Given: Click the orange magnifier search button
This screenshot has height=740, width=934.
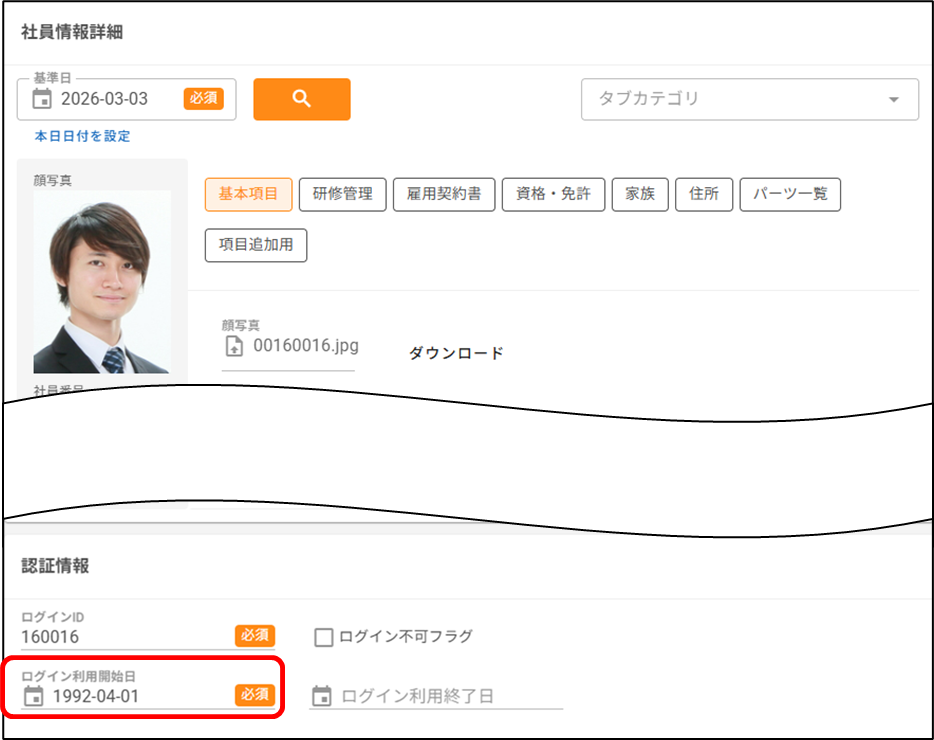Looking at the screenshot, I should pos(302,99).
